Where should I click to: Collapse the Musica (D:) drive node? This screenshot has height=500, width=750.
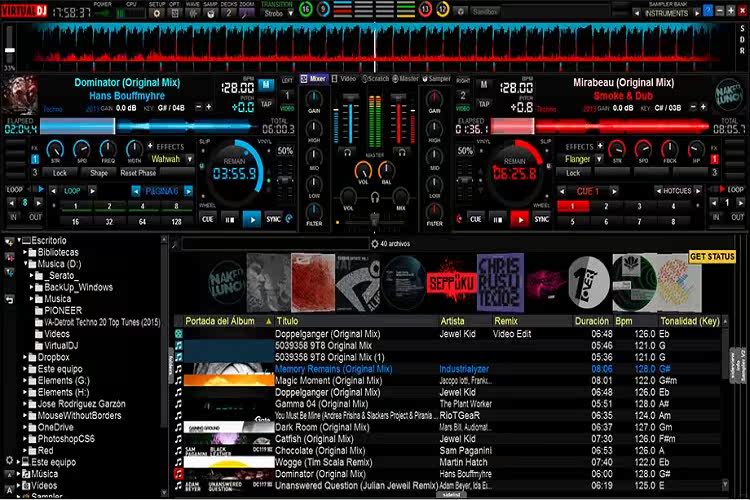25,264
